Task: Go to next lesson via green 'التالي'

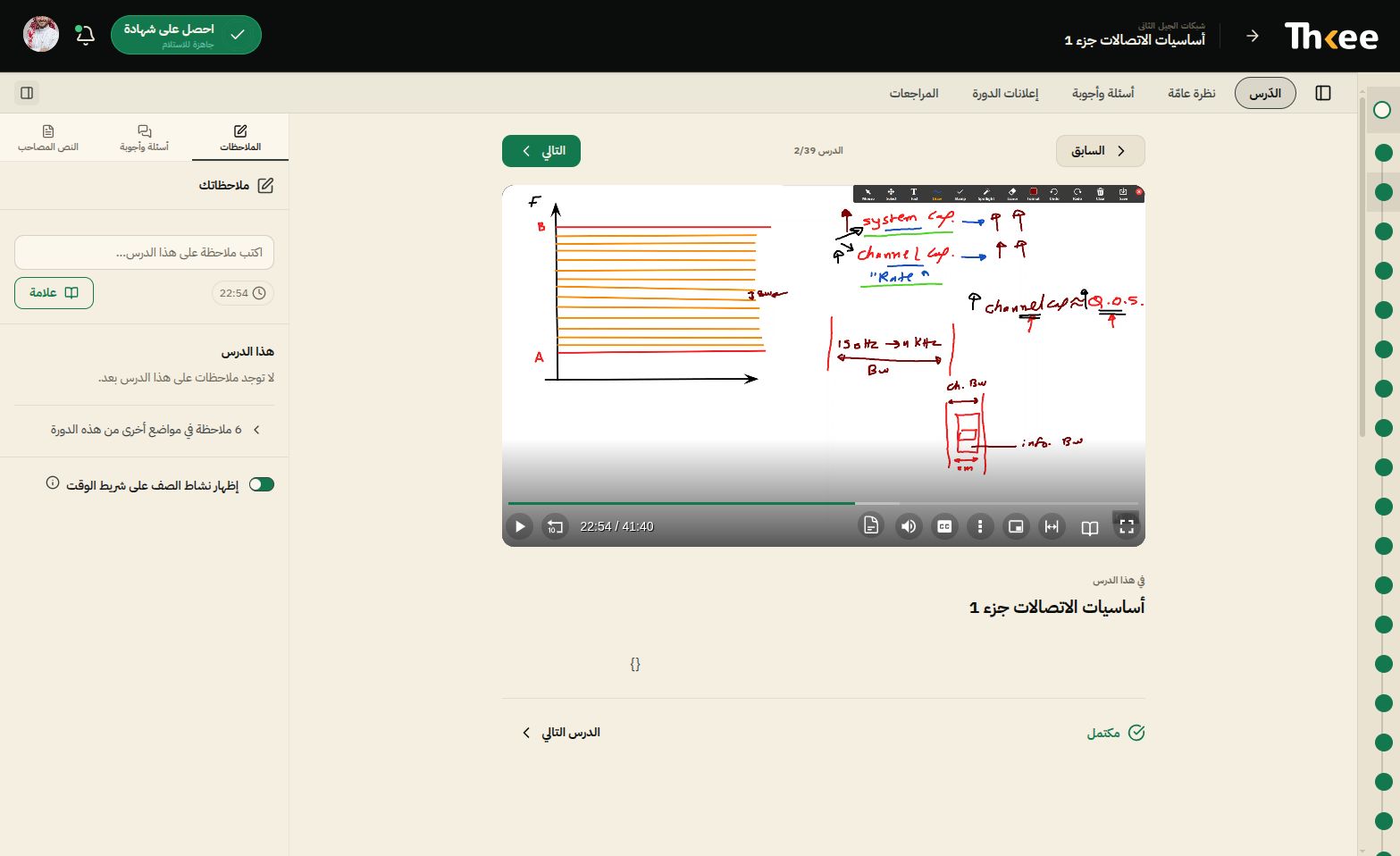Action: click(541, 151)
